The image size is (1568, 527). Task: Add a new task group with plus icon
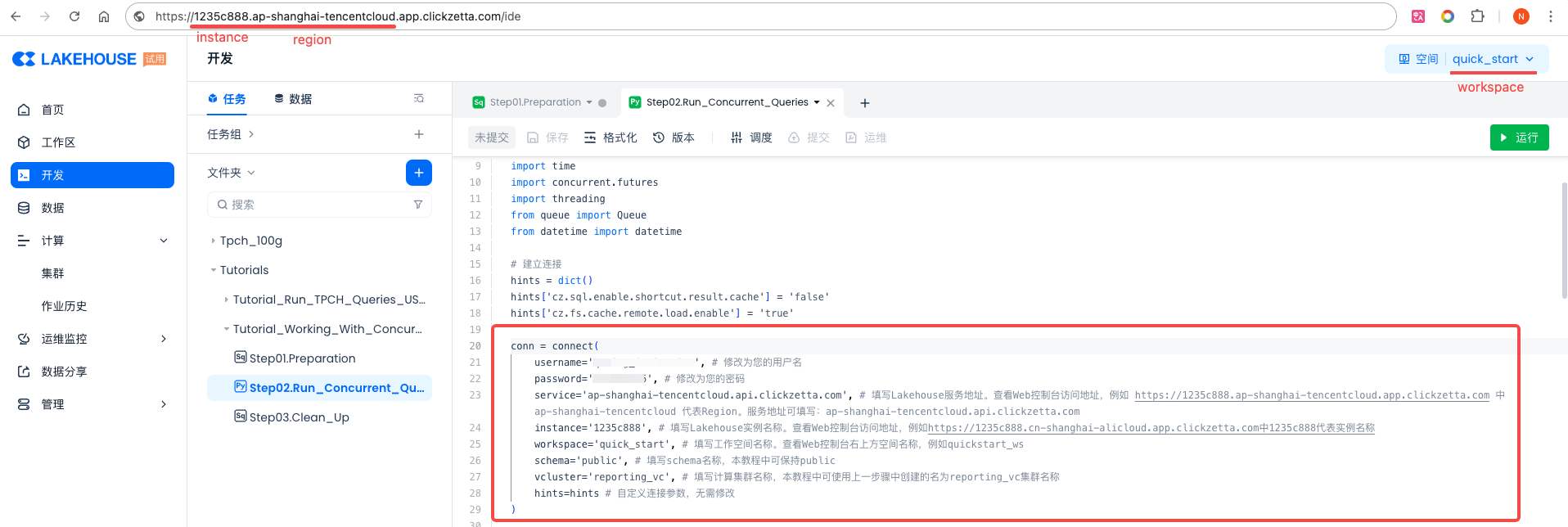(419, 134)
